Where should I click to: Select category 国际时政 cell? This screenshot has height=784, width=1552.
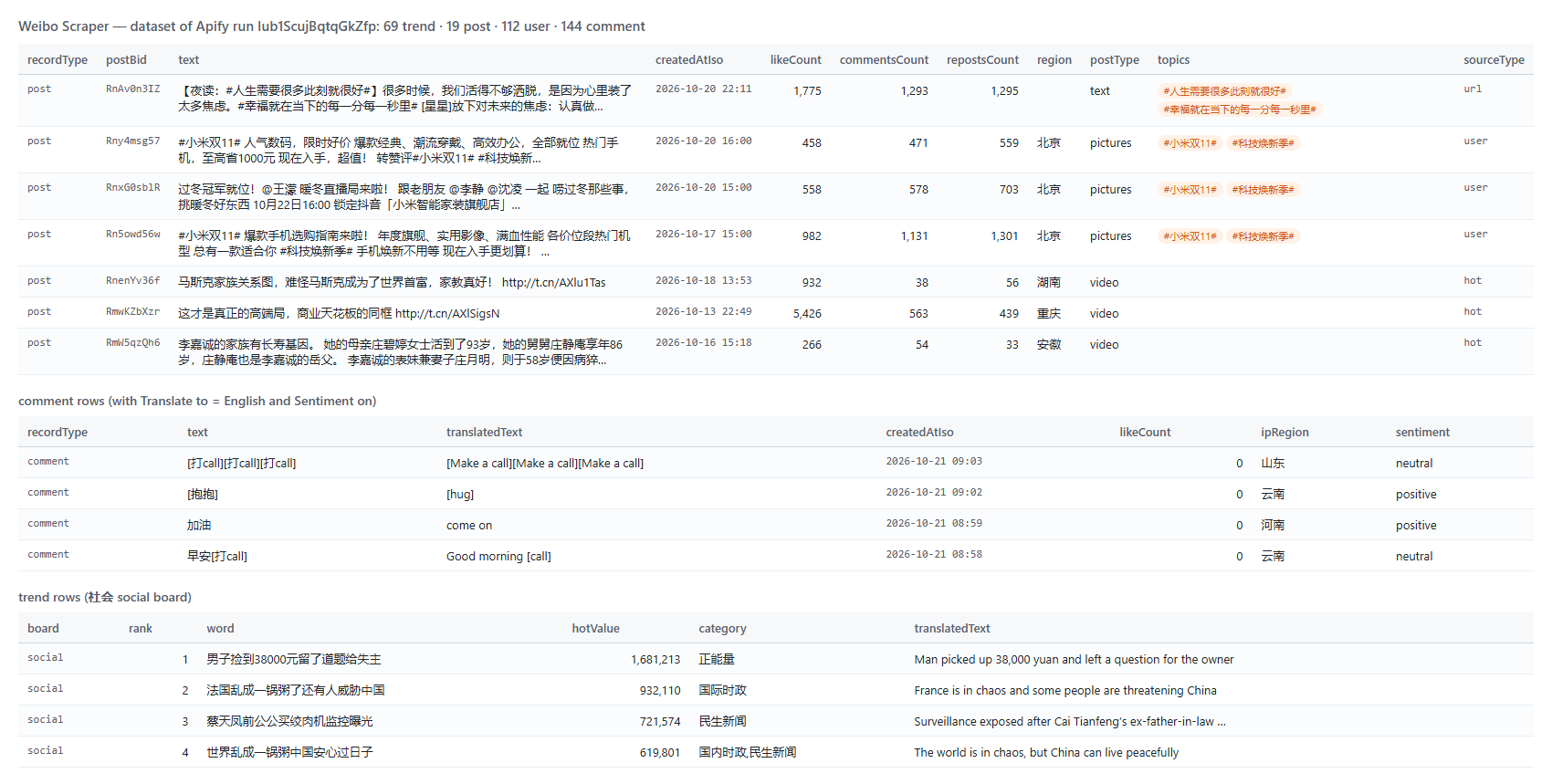(723, 691)
